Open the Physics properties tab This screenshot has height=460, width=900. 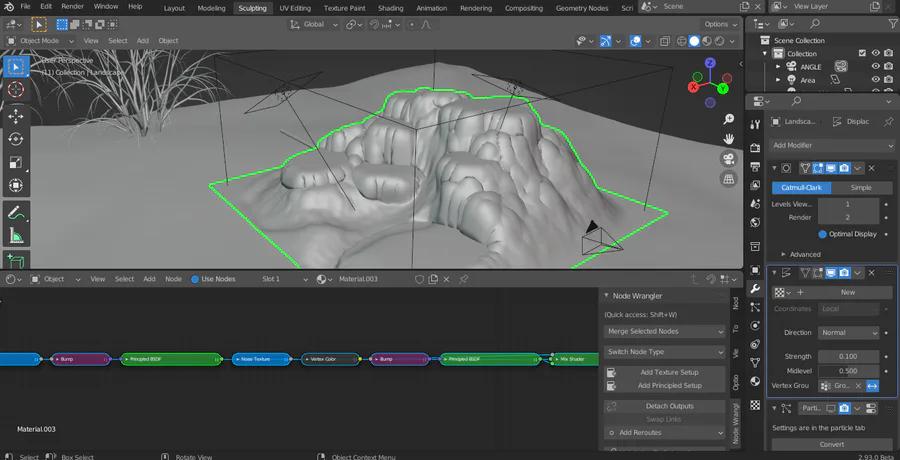(755, 326)
